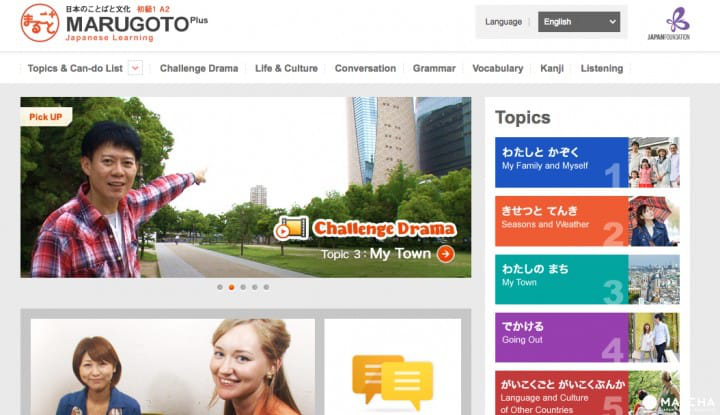Click the orange speech bubbles icon

coord(392,380)
